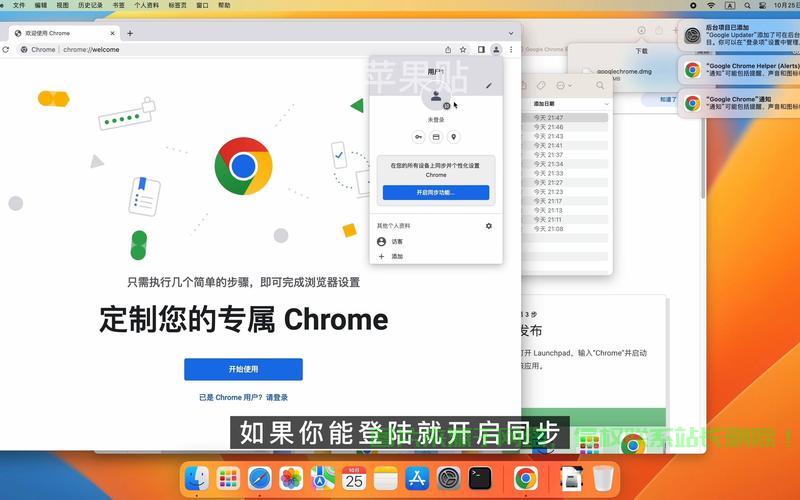
Task: Click the input source A icon
Action: coord(730,5)
